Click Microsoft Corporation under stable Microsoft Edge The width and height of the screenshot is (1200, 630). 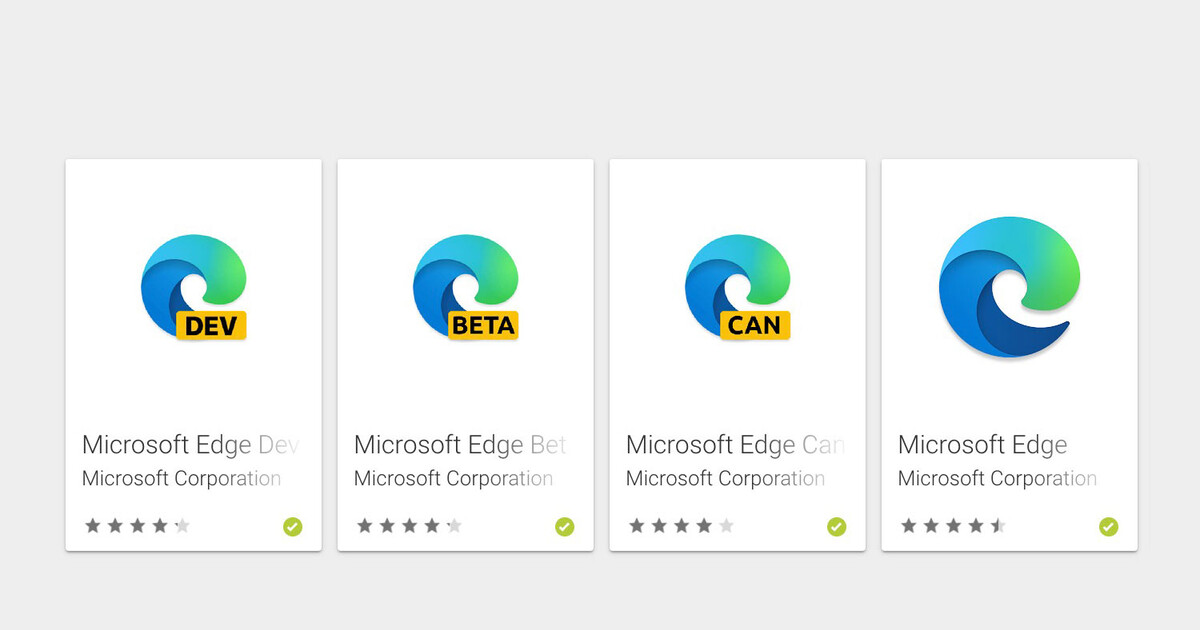point(997,479)
